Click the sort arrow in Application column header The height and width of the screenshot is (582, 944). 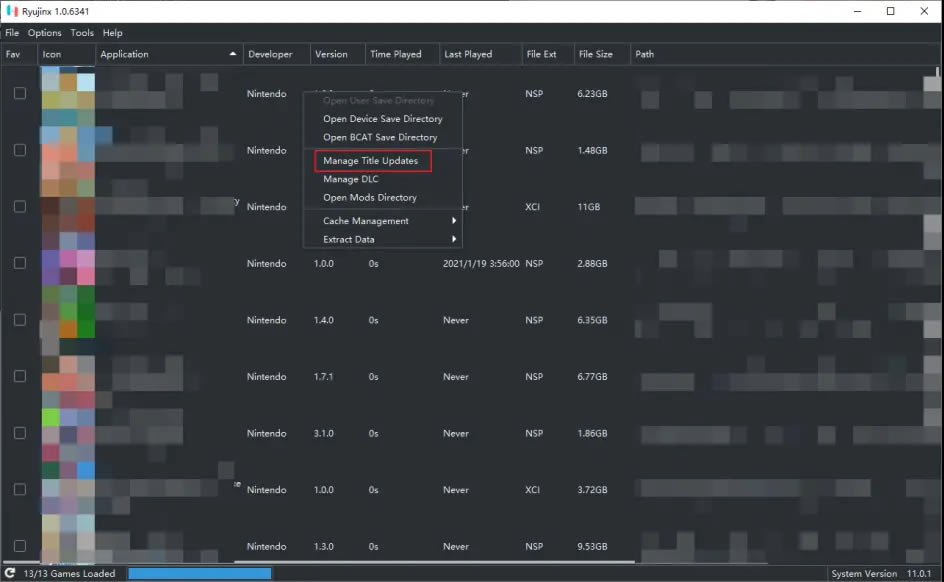[x=233, y=54]
